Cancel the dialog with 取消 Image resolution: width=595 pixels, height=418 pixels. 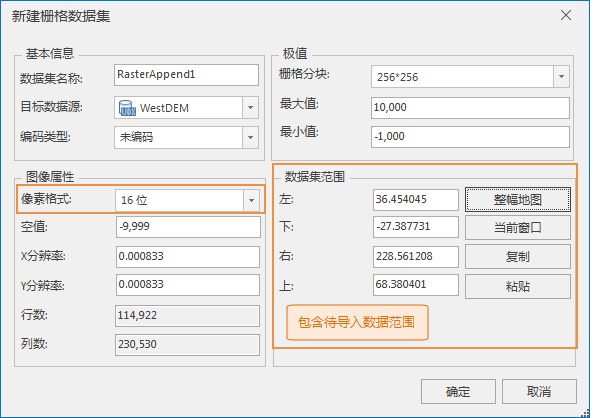(539, 391)
